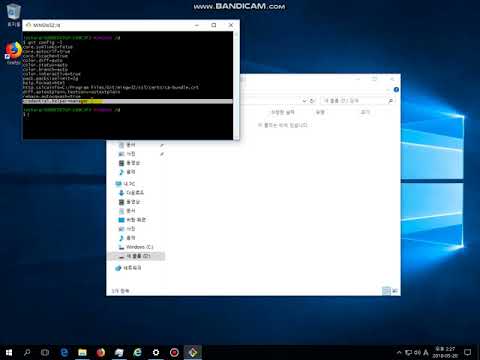Click the search magnifier in Explorer

tap(390, 100)
